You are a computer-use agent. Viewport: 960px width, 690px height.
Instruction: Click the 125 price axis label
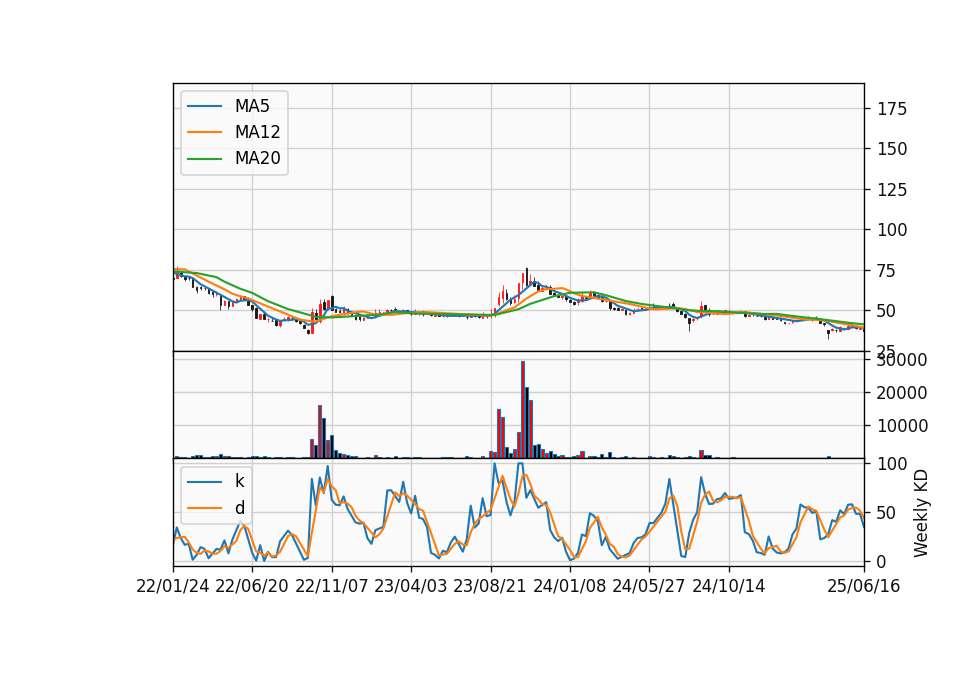click(892, 190)
